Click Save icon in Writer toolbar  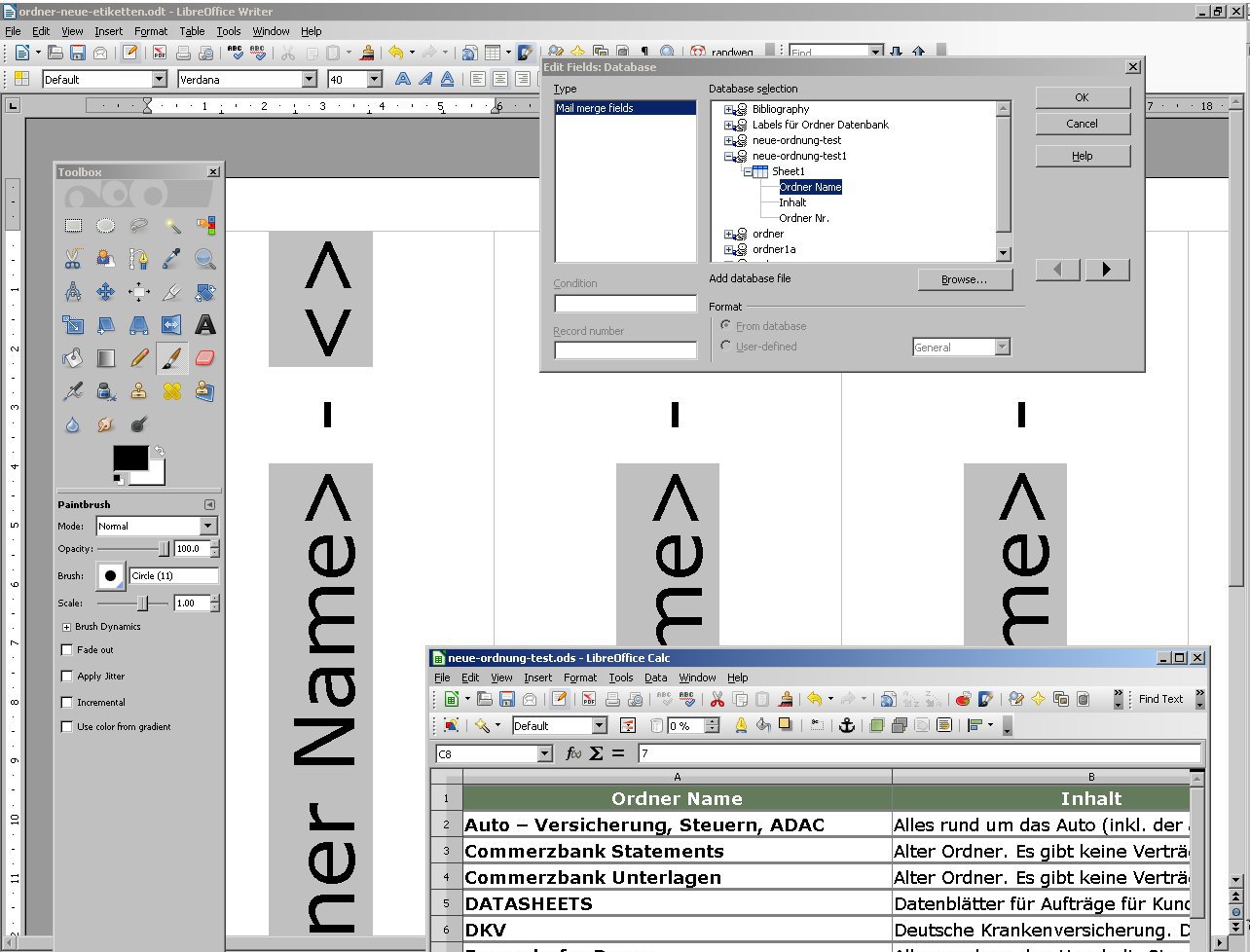coord(78,53)
